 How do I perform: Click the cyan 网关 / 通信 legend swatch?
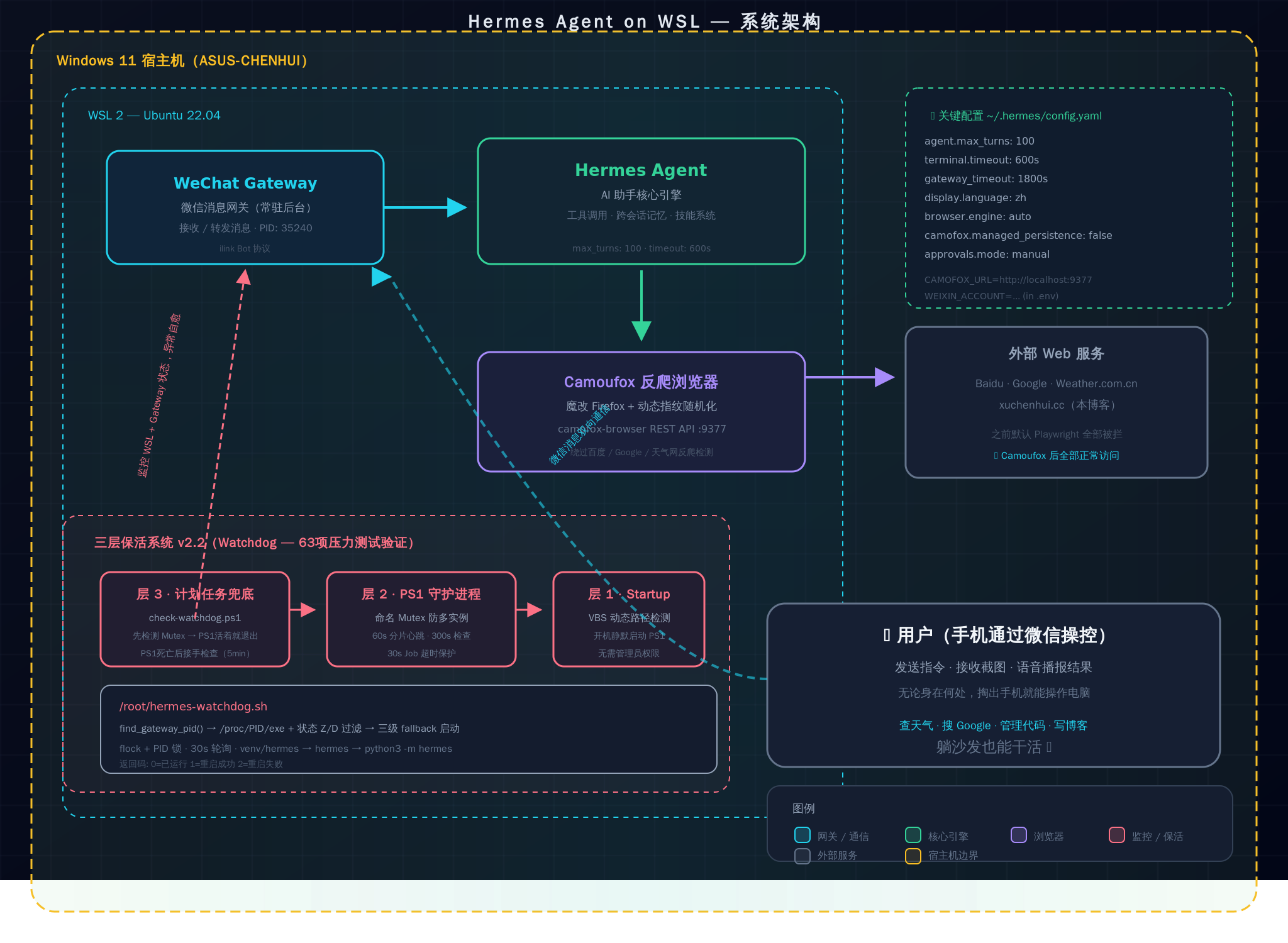[x=802, y=835]
